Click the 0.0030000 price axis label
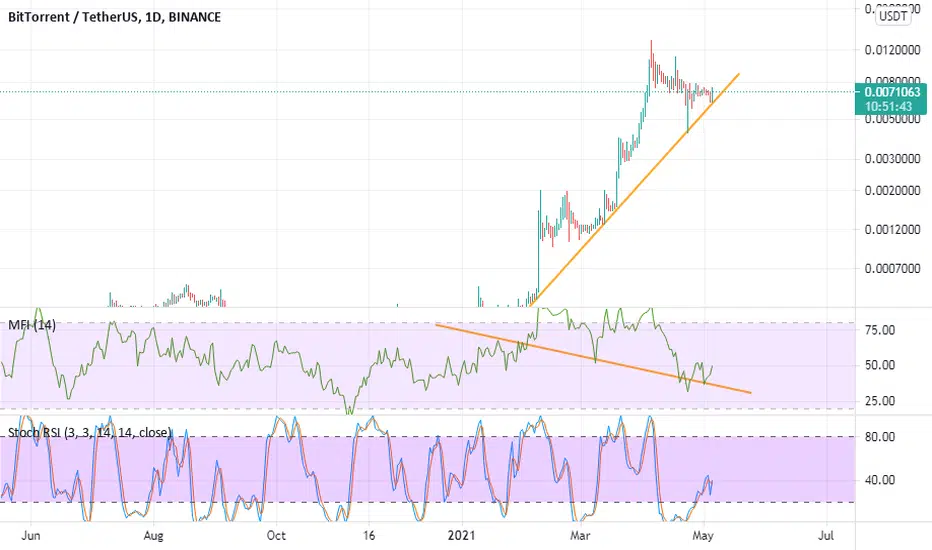This screenshot has width=932, height=550. [x=892, y=159]
